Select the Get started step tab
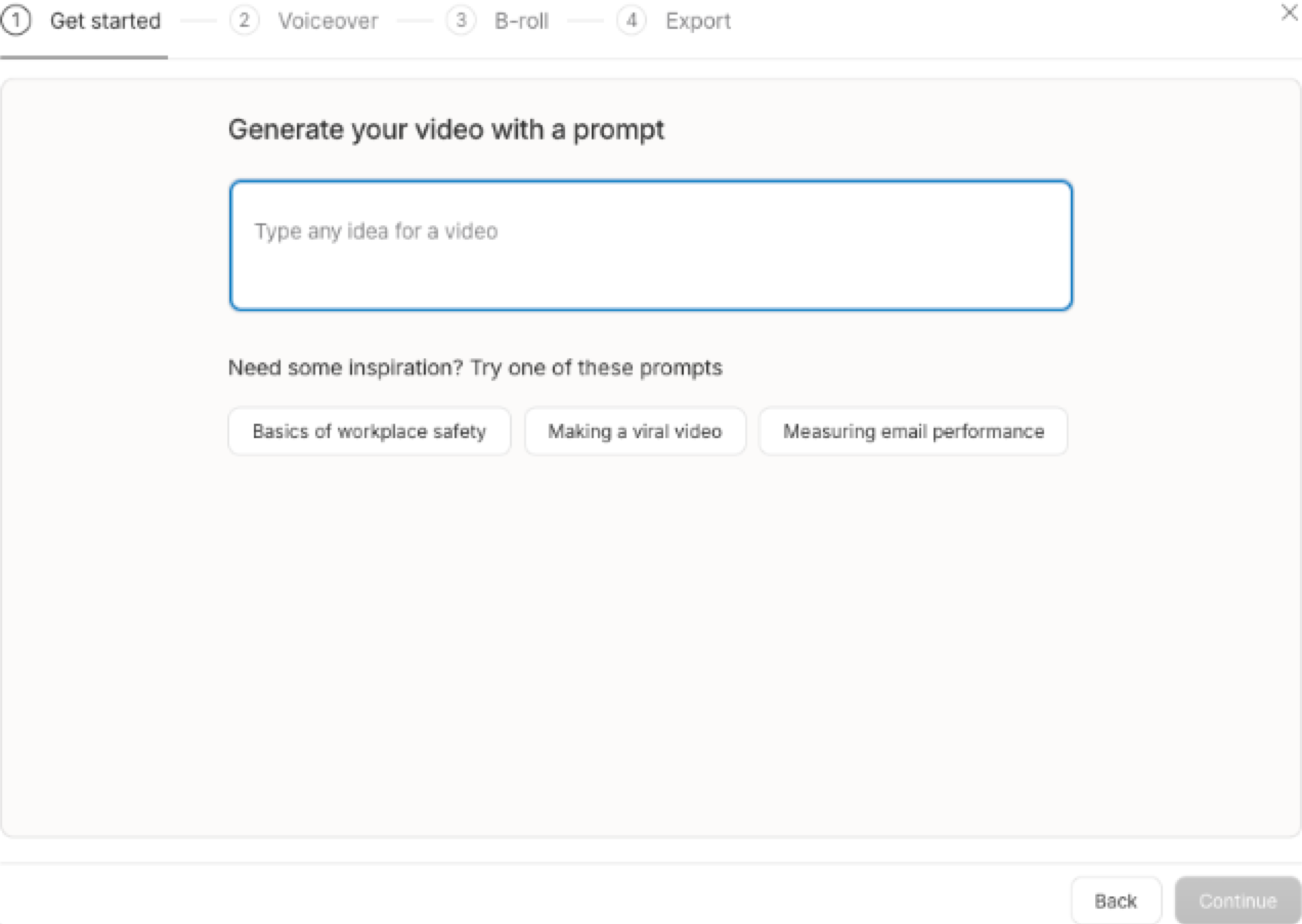 coord(105,21)
